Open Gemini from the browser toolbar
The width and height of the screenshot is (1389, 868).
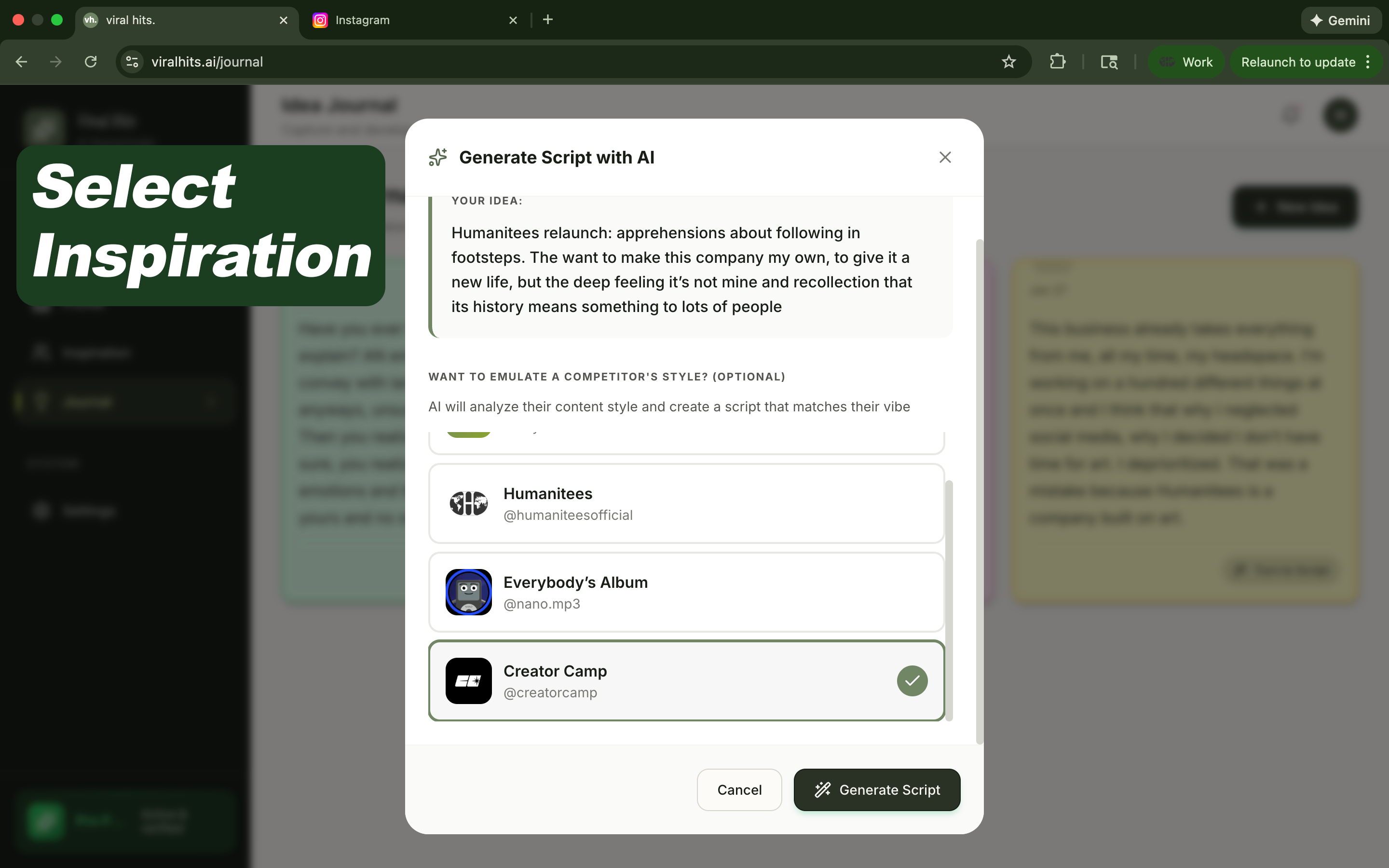pyautogui.click(x=1341, y=20)
